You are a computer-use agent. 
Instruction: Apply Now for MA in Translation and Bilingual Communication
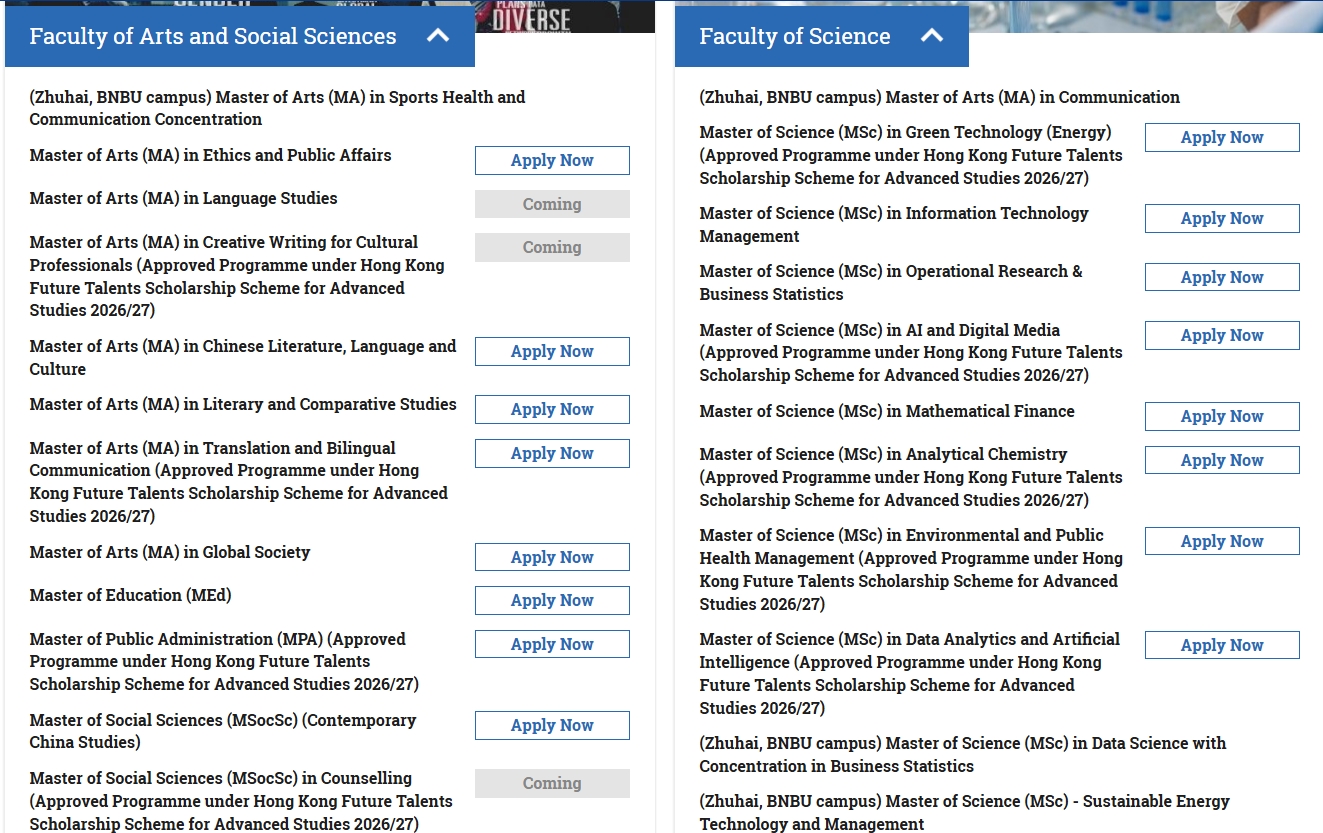point(552,454)
